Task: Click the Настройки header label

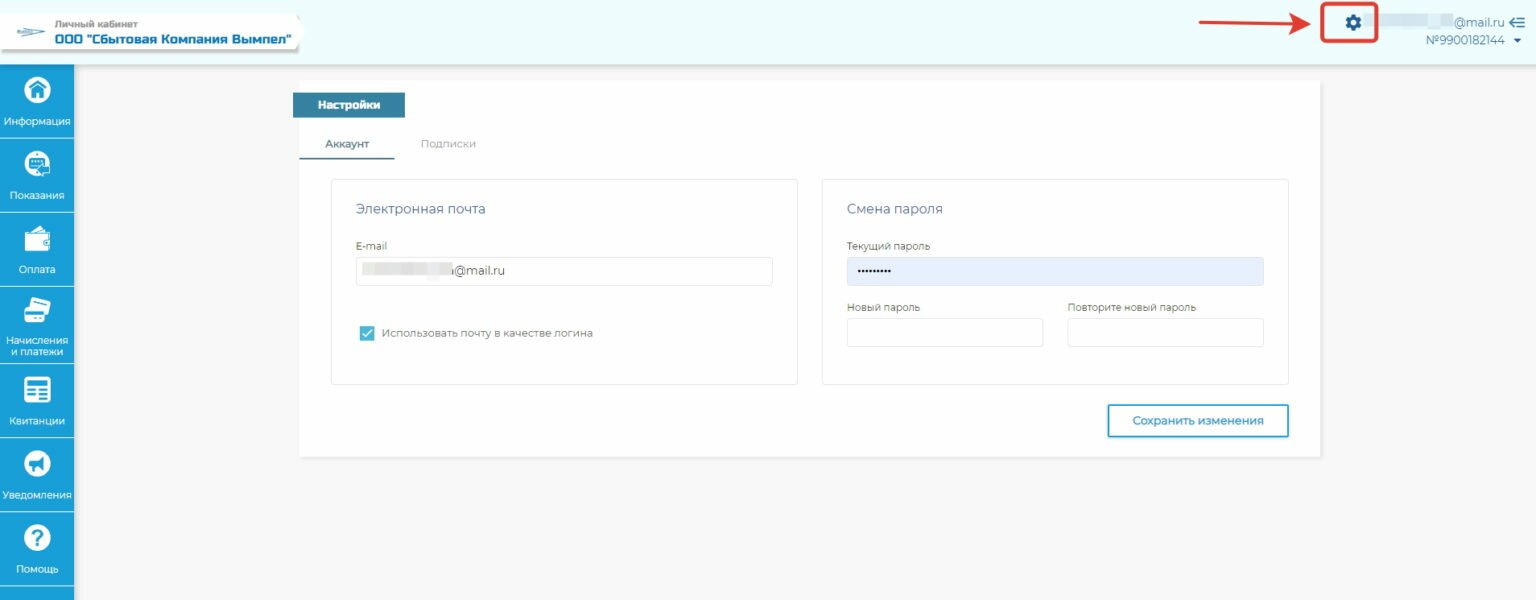Action: [x=348, y=105]
